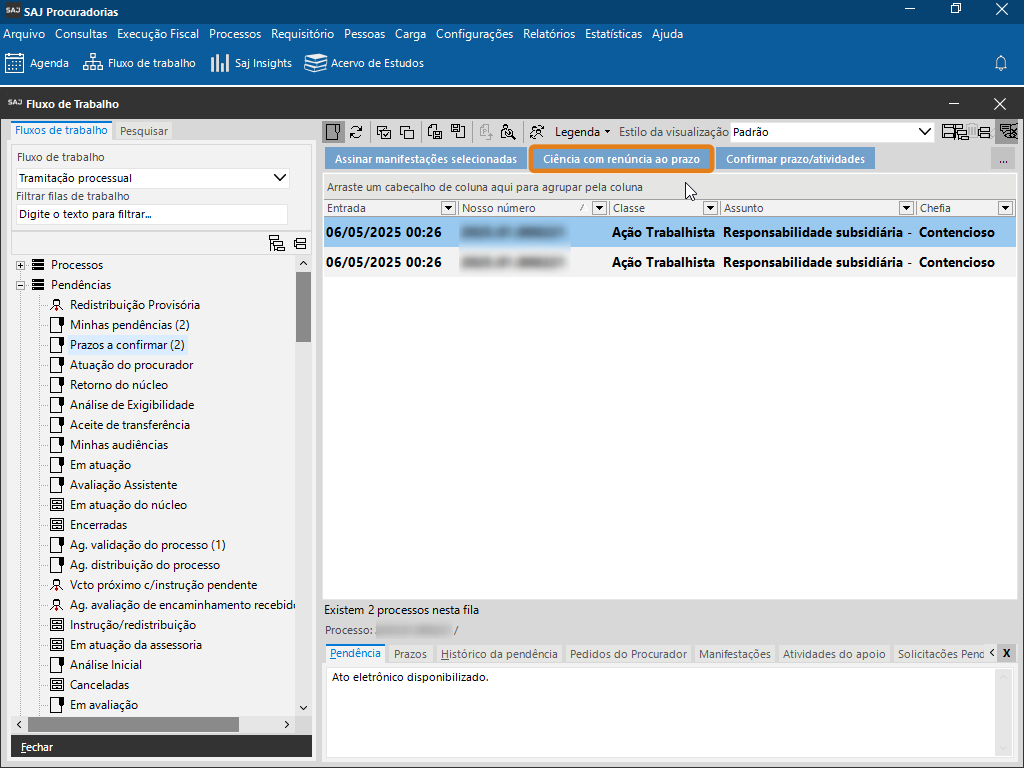The height and width of the screenshot is (768, 1024).
Task: Open Chefia column filter arrow
Action: coord(1005,208)
